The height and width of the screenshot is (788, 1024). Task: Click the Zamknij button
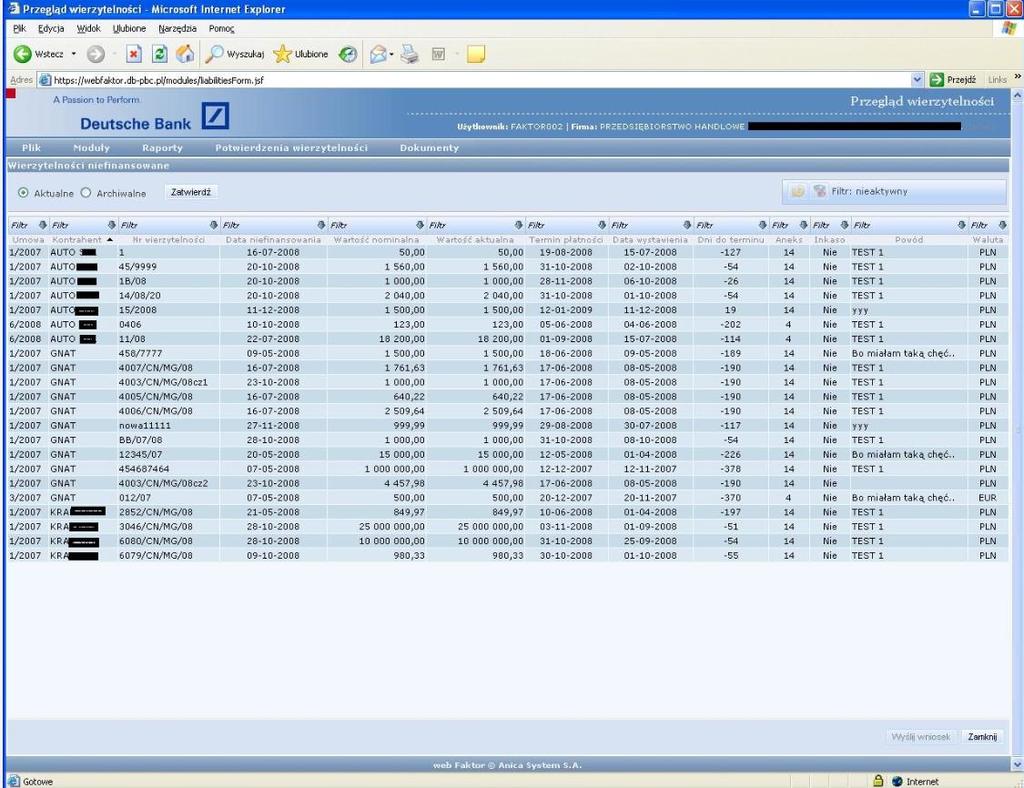tap(982, 736)
